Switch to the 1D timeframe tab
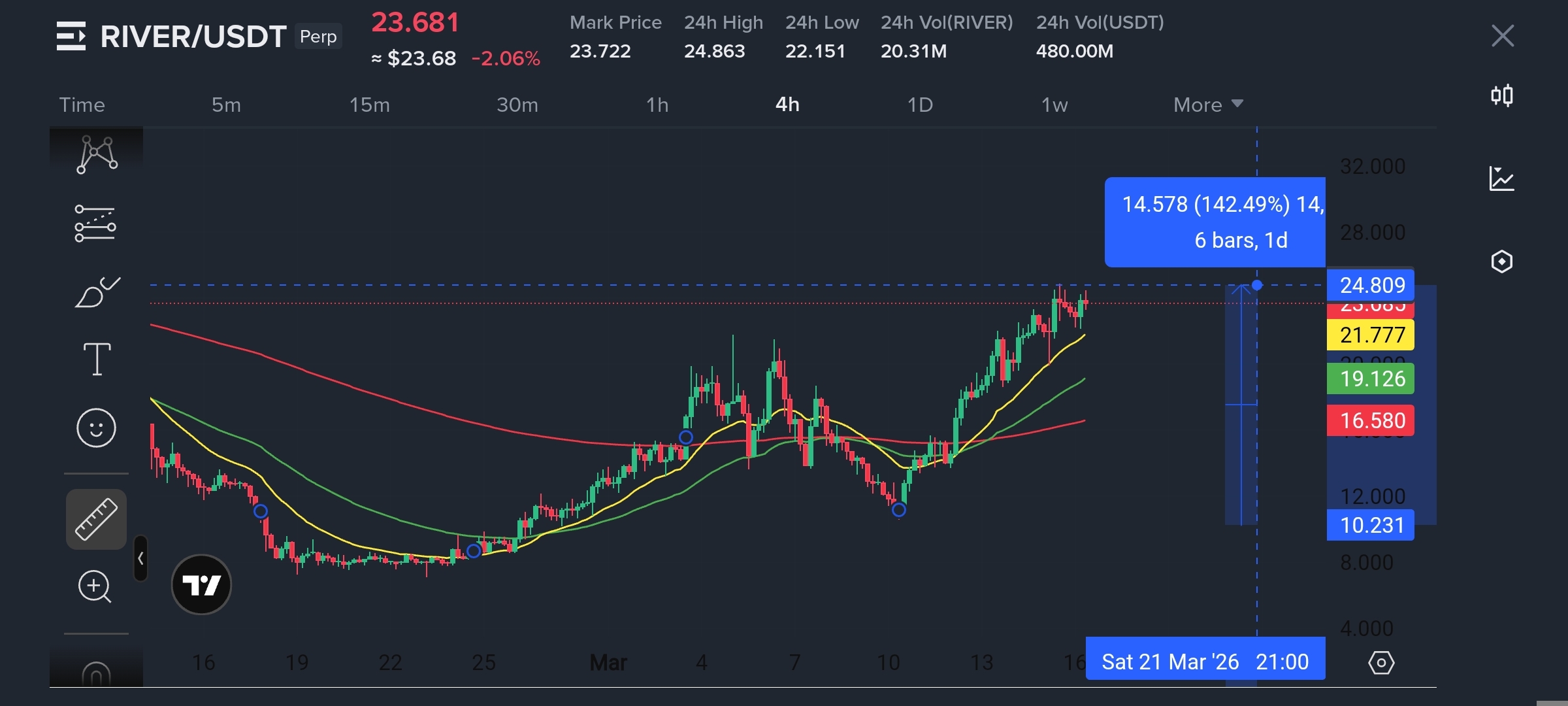The height and width of the screenshot is (706, 1568). click(x=920, y=105)
